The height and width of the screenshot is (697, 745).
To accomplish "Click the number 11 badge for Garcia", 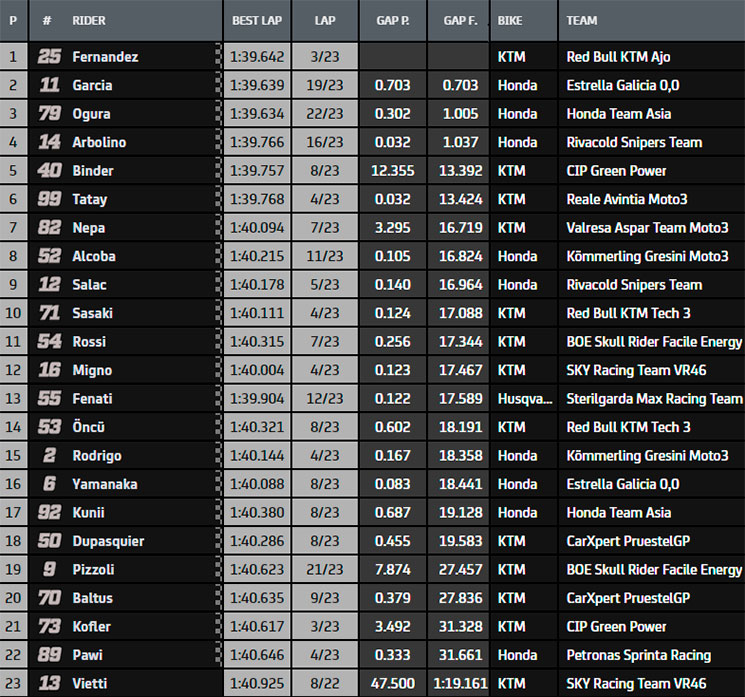I will 49,85.
